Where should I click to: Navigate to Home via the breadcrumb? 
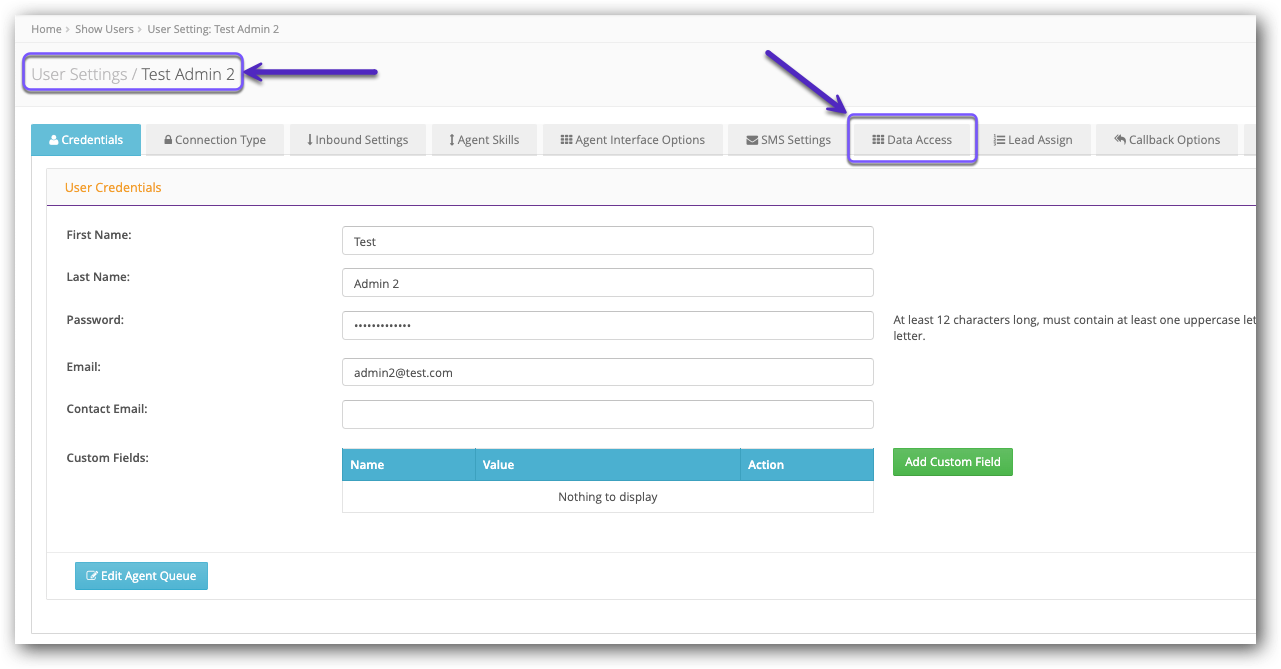46,29
